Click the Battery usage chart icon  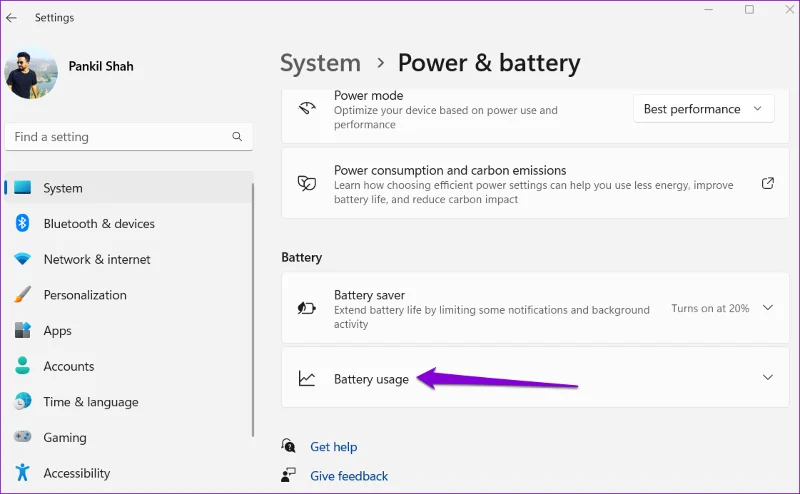(x=307, y=378)
